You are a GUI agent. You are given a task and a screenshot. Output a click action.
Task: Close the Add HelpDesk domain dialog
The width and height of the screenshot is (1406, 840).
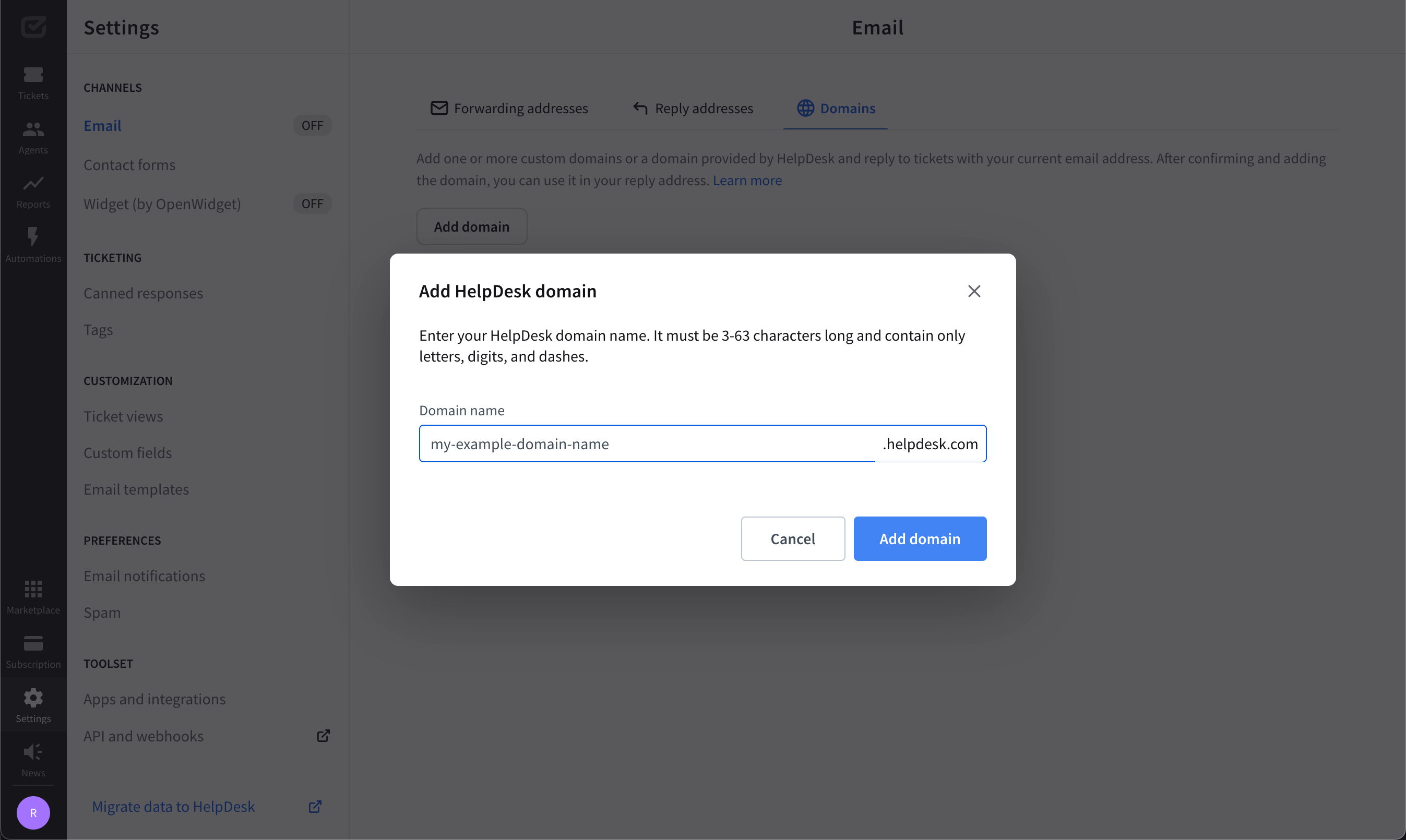tap(973, 291)
